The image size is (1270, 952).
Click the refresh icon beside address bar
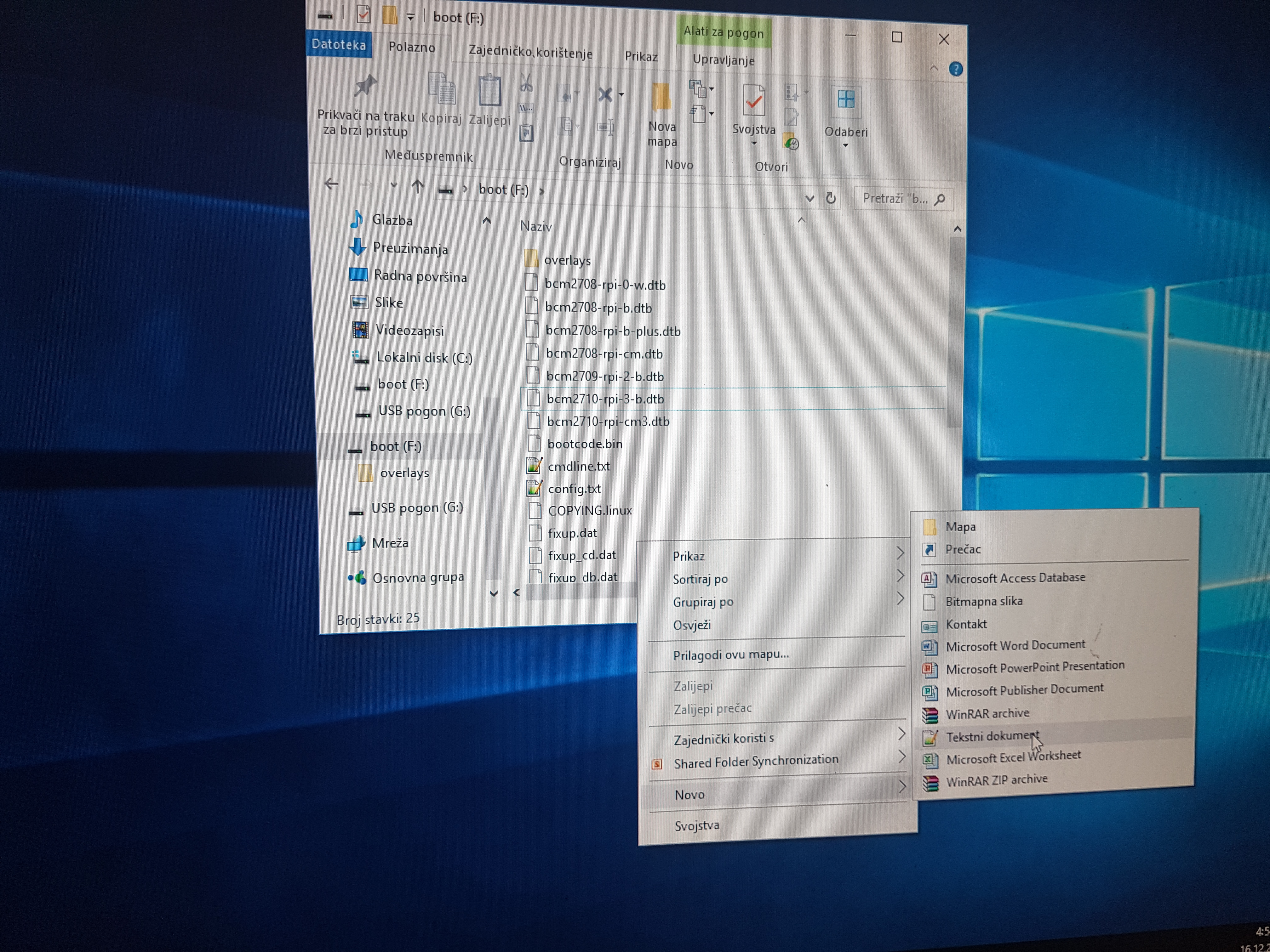pos(831,199)
